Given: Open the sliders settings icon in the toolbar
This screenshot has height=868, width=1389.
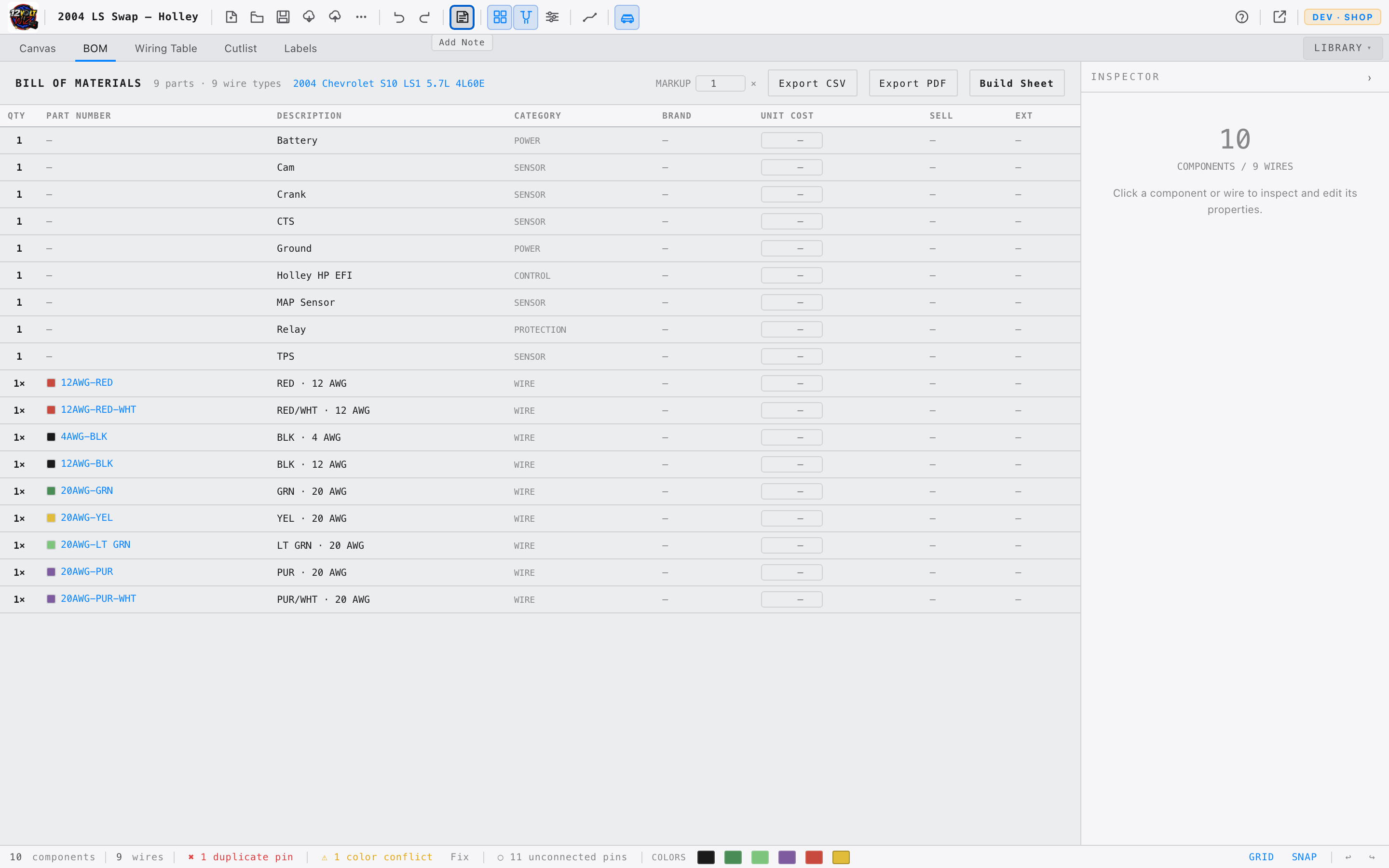Looking at the screenshot, I should click(x=552, y=17).
